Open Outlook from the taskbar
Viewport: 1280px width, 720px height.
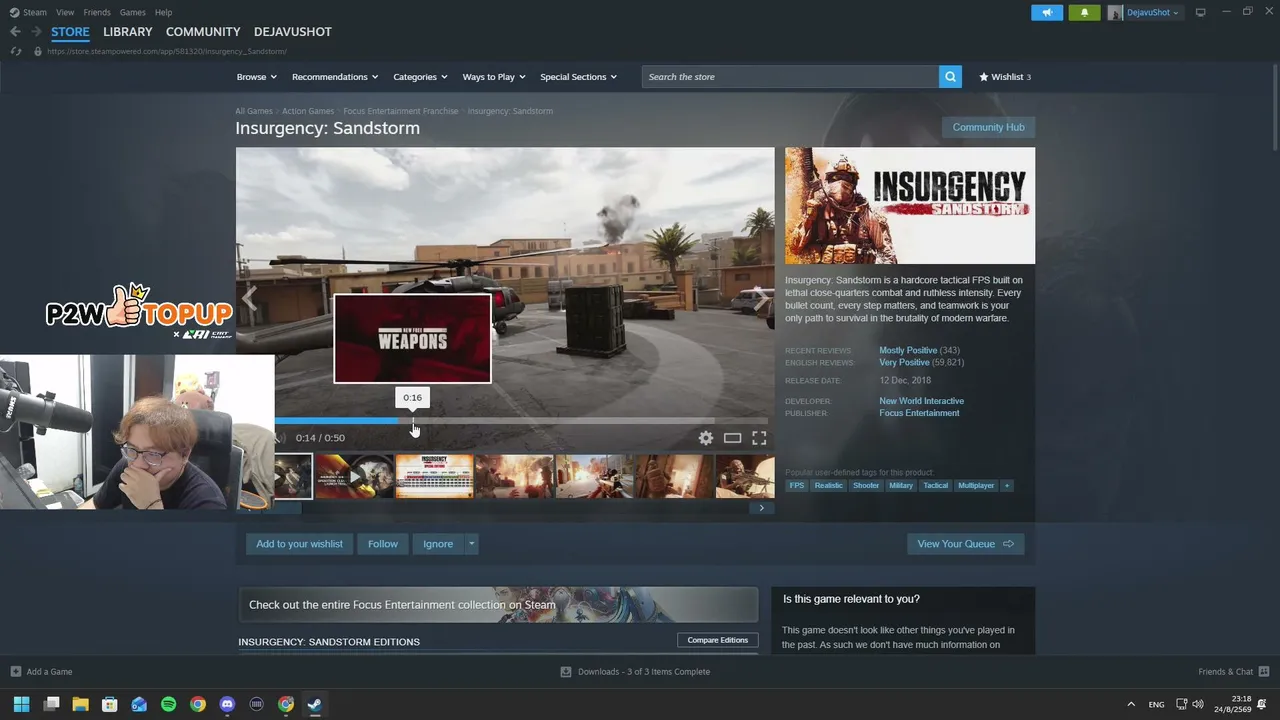coord(139,704)
